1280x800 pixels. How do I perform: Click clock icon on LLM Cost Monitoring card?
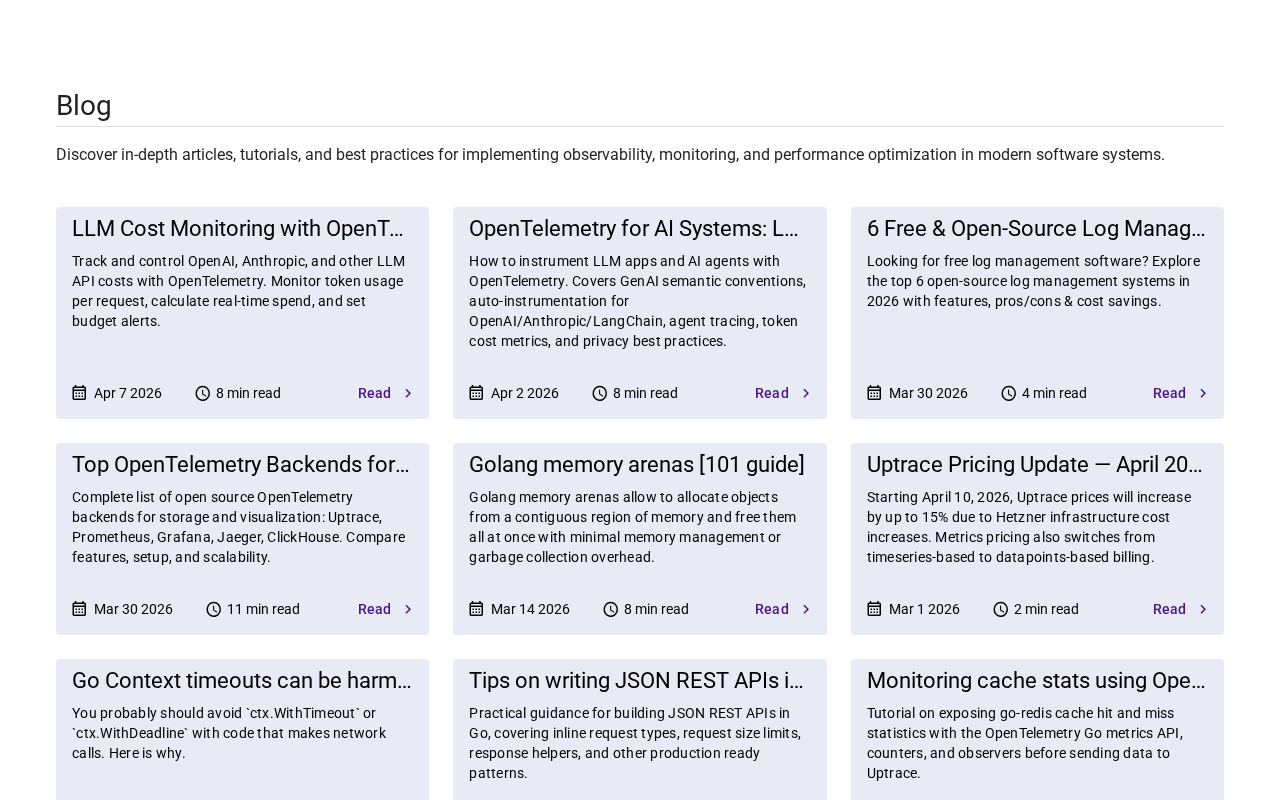[203, 393]
